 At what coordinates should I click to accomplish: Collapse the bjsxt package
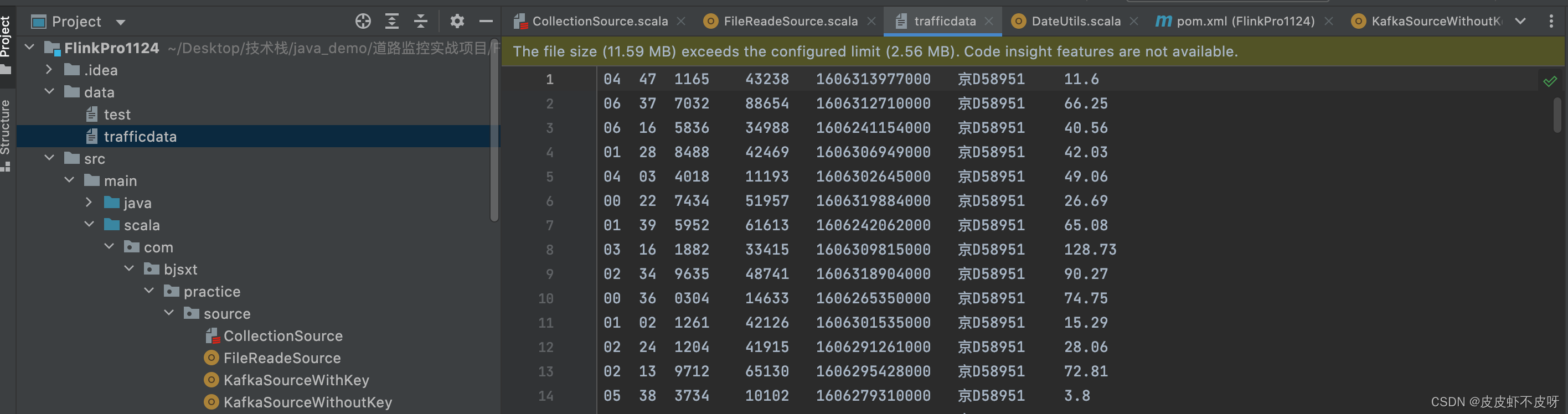pos(129,268)
